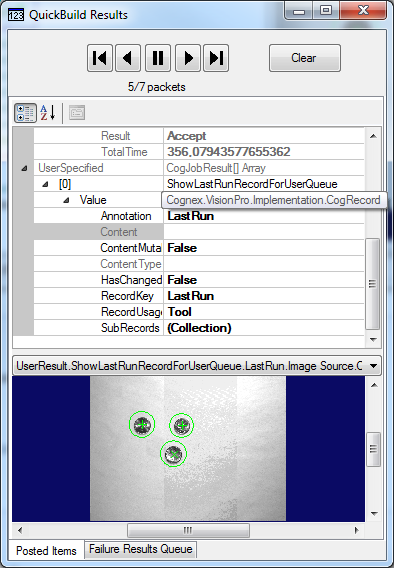Click property grid scroll down arrow
This screenshot has width=394, height=568.
(373, 339)
